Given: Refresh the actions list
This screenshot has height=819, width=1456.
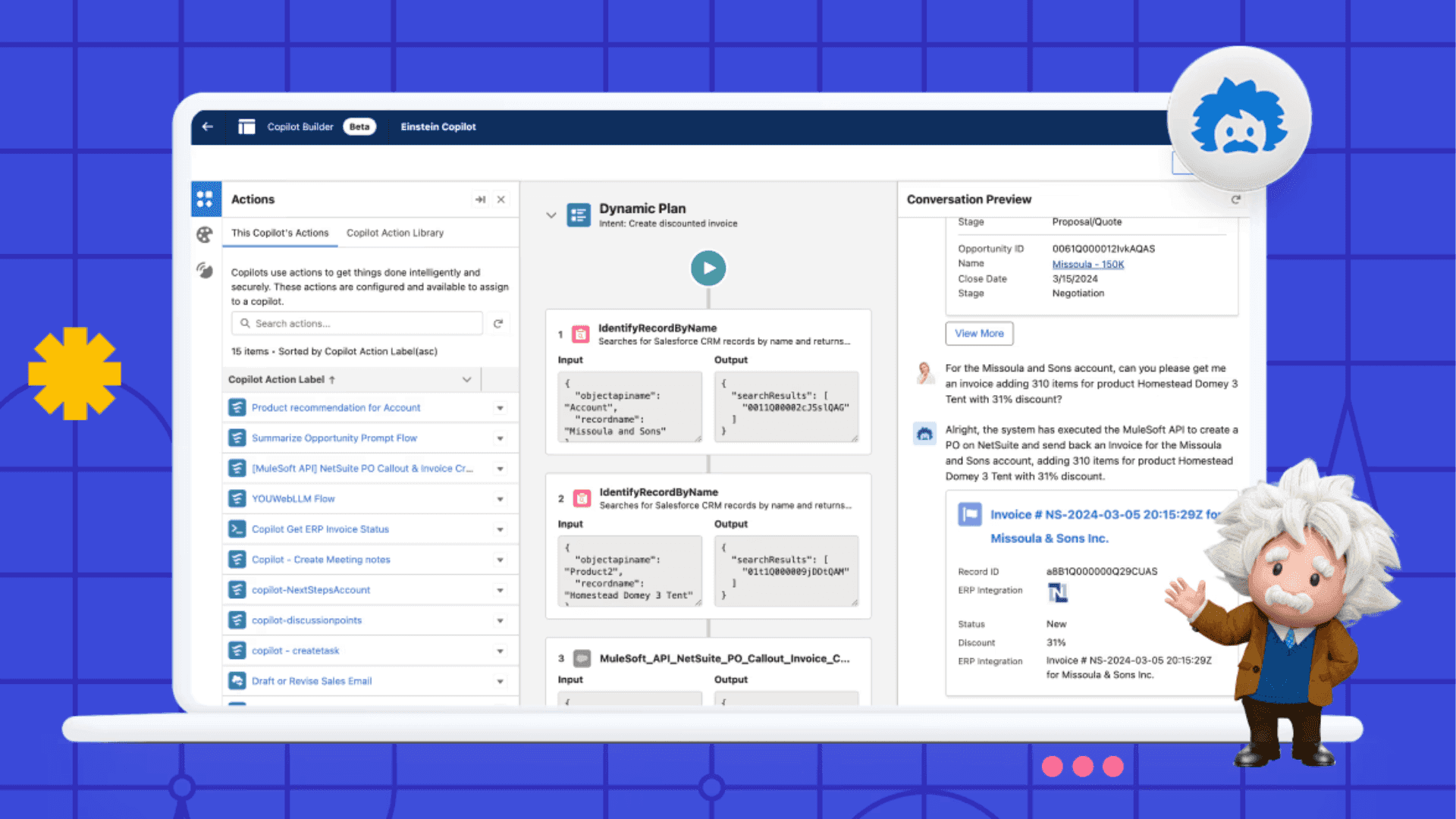Looking at the screenshot, I should coord(498,324).
